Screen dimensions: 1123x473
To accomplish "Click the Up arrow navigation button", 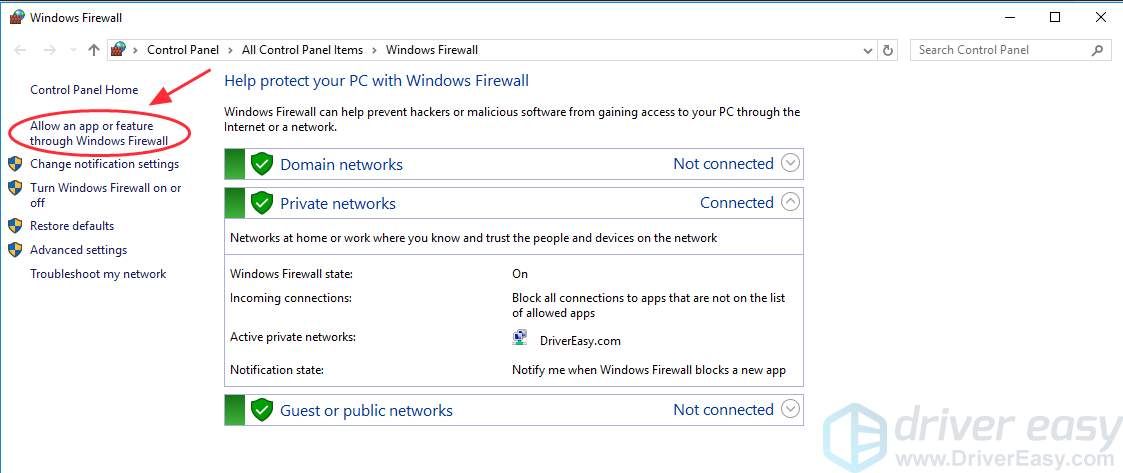I will [94, 50].
